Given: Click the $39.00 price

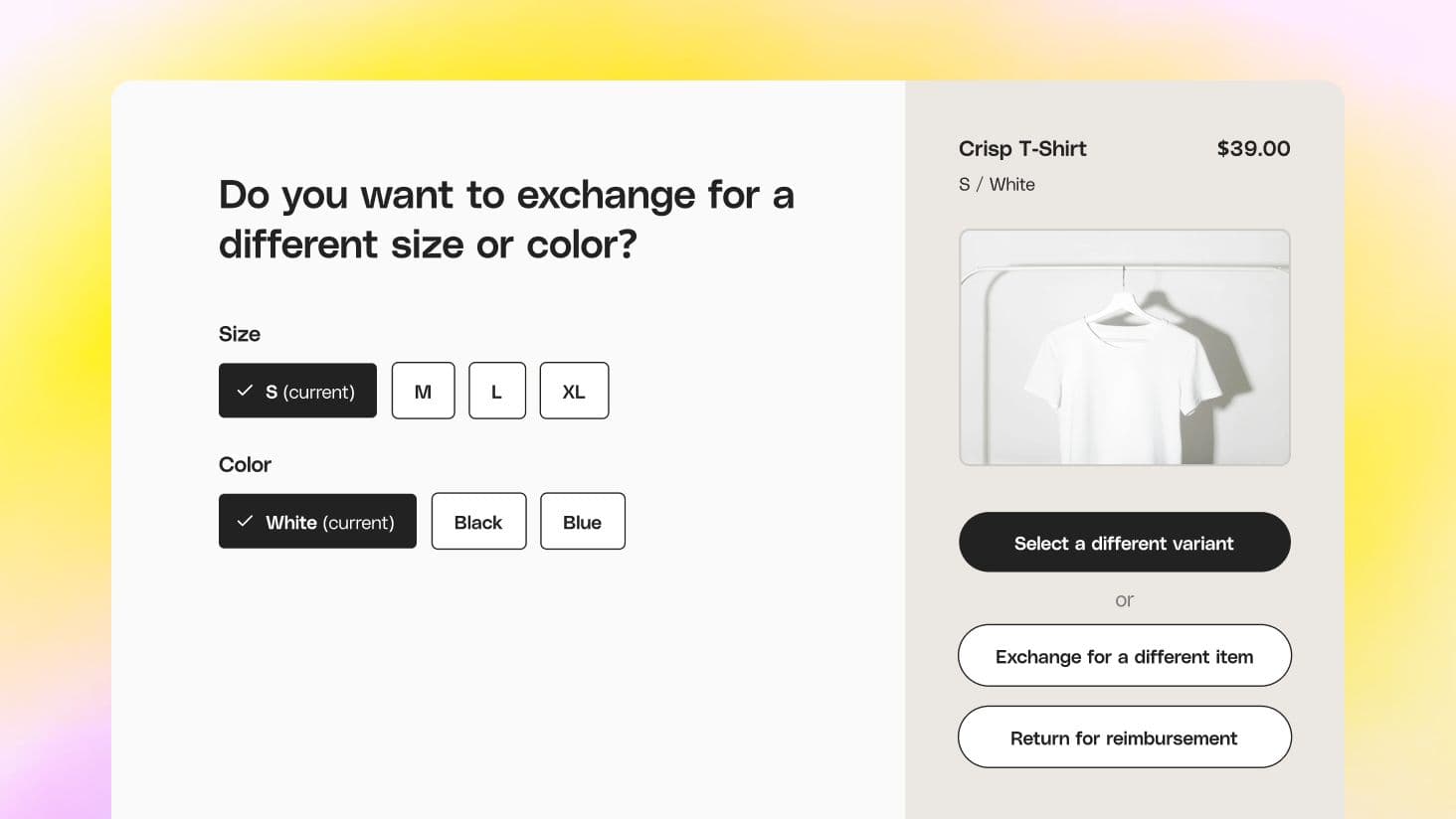Looking at the screenshot, I should (x=1253, y=149).
